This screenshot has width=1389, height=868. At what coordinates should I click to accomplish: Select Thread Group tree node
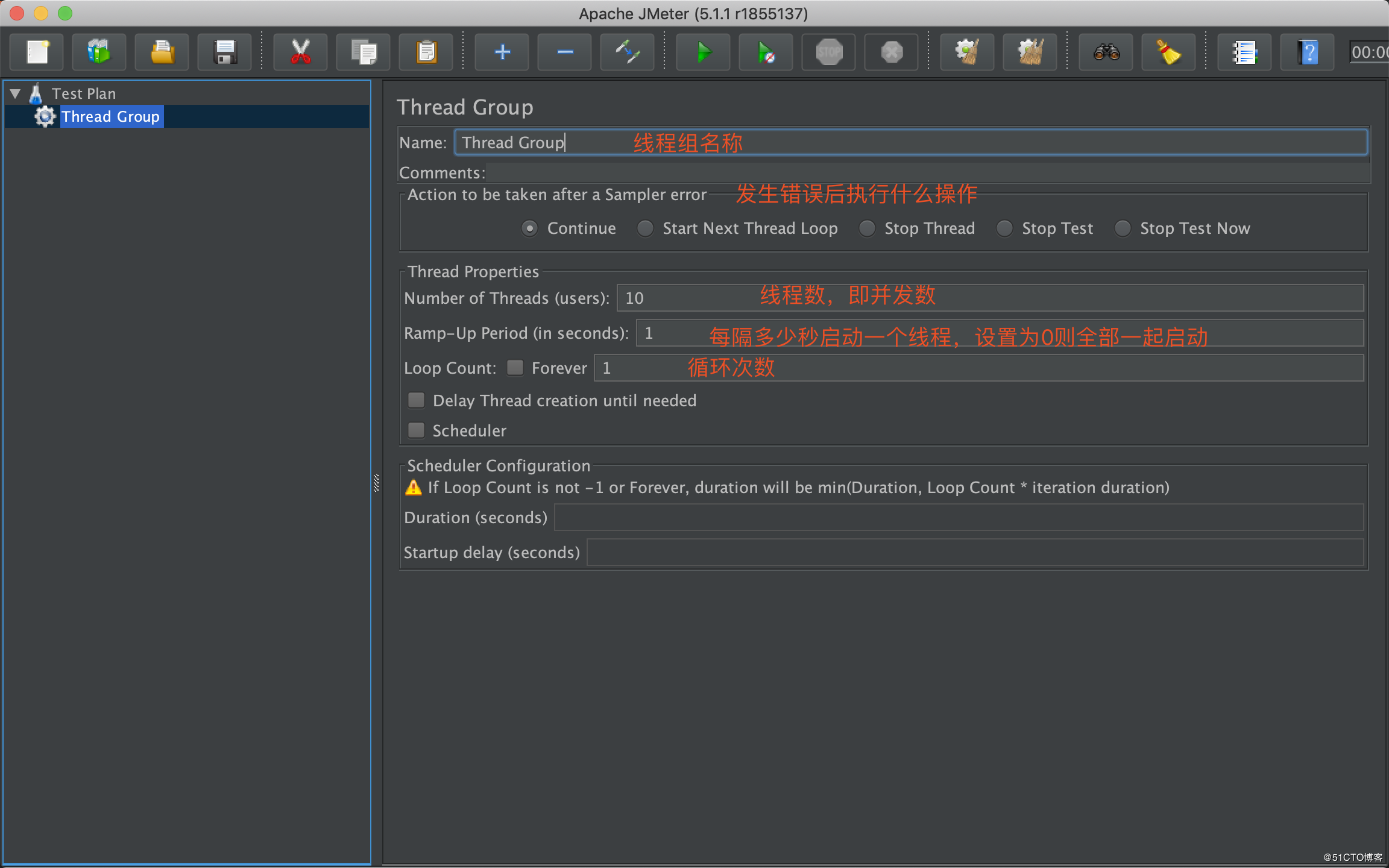tap(110, 116)
